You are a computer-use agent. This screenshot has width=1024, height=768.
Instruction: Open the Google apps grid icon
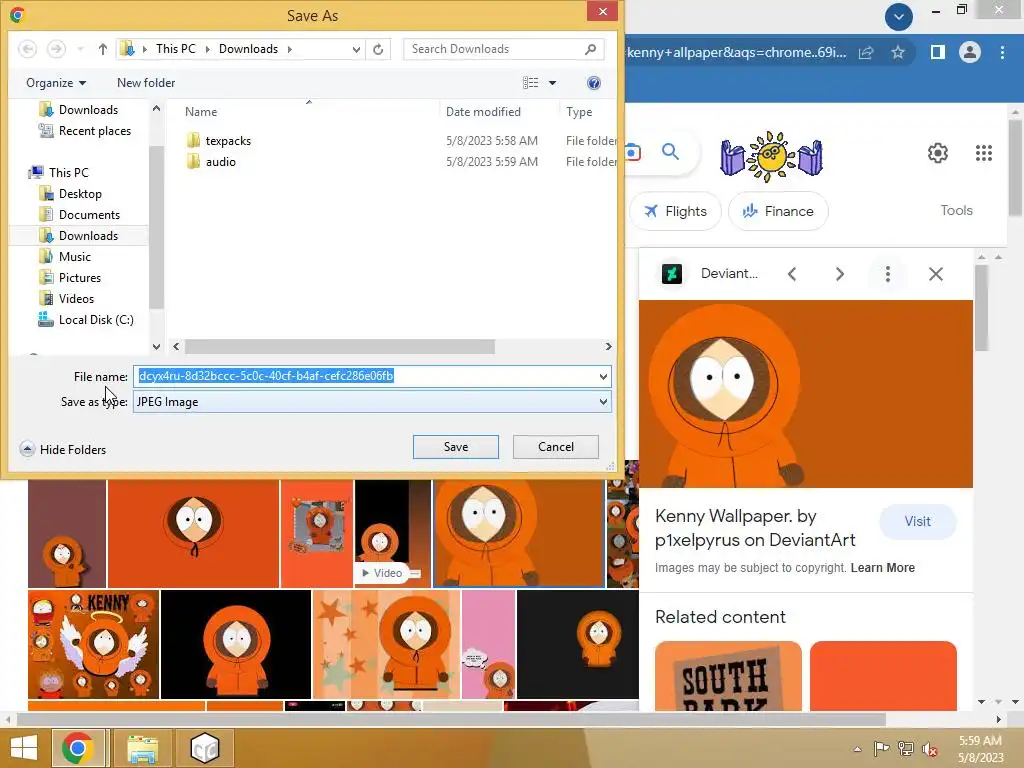[984, 153]
